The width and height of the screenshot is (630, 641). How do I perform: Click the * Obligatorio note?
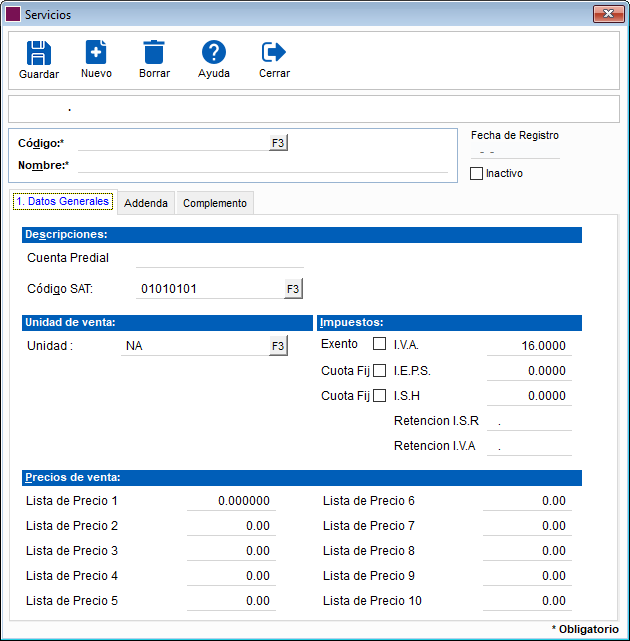(x=585, y=629)
